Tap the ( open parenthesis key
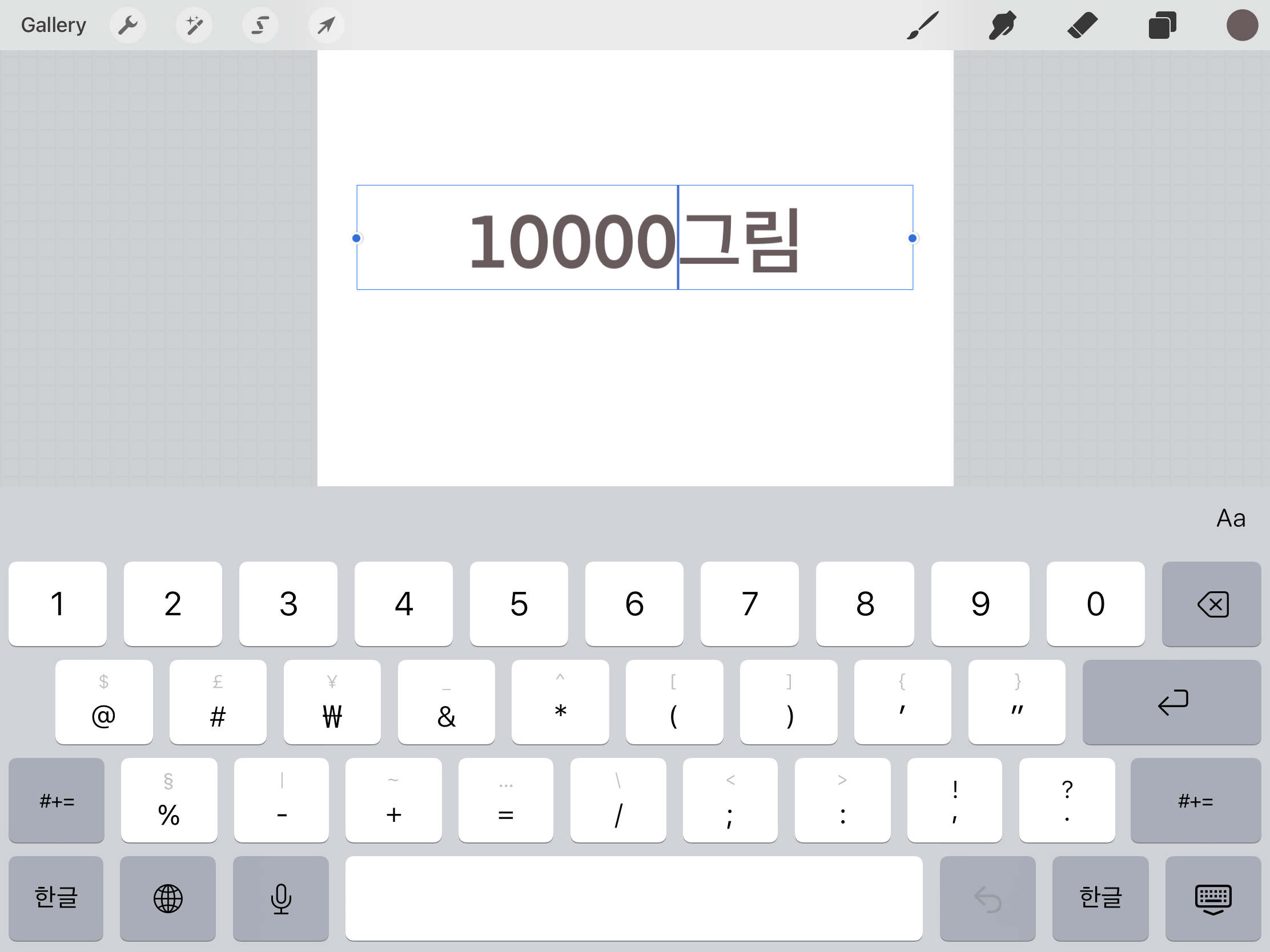1270x952 pixels. pos(674,702)
